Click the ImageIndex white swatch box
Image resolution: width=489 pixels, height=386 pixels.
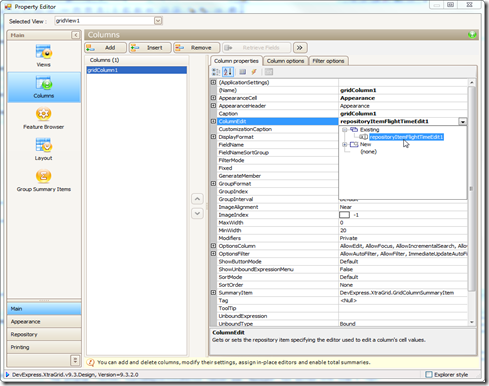(344, 215)
